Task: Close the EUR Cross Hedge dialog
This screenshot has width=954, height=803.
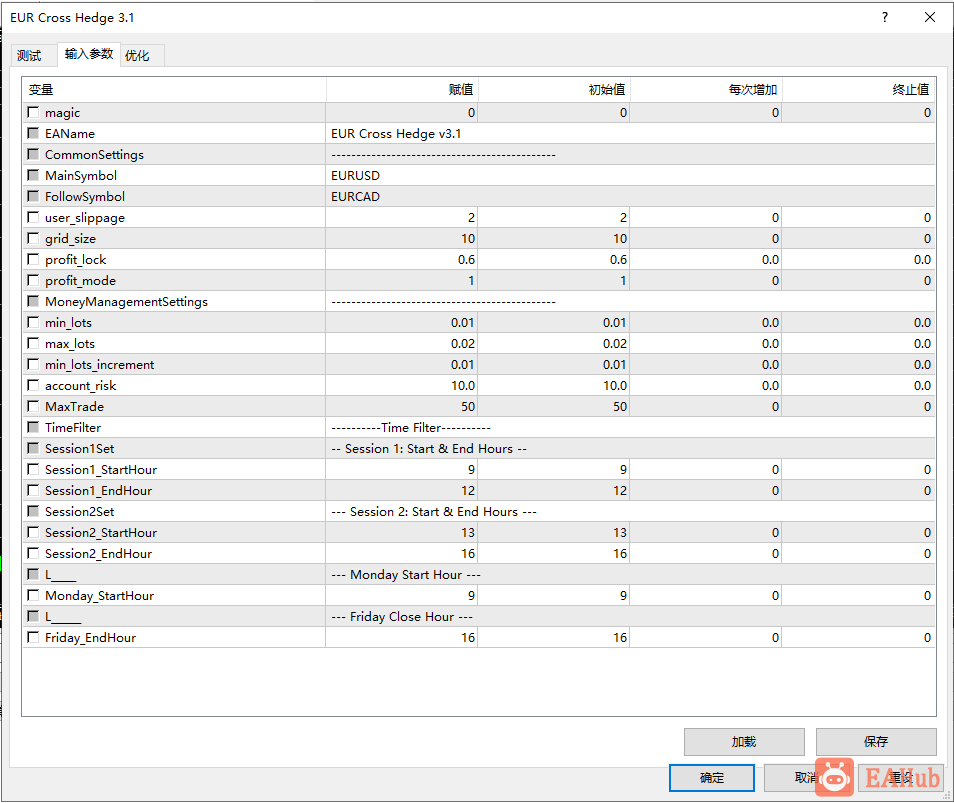Action: (x=930, y=17)
